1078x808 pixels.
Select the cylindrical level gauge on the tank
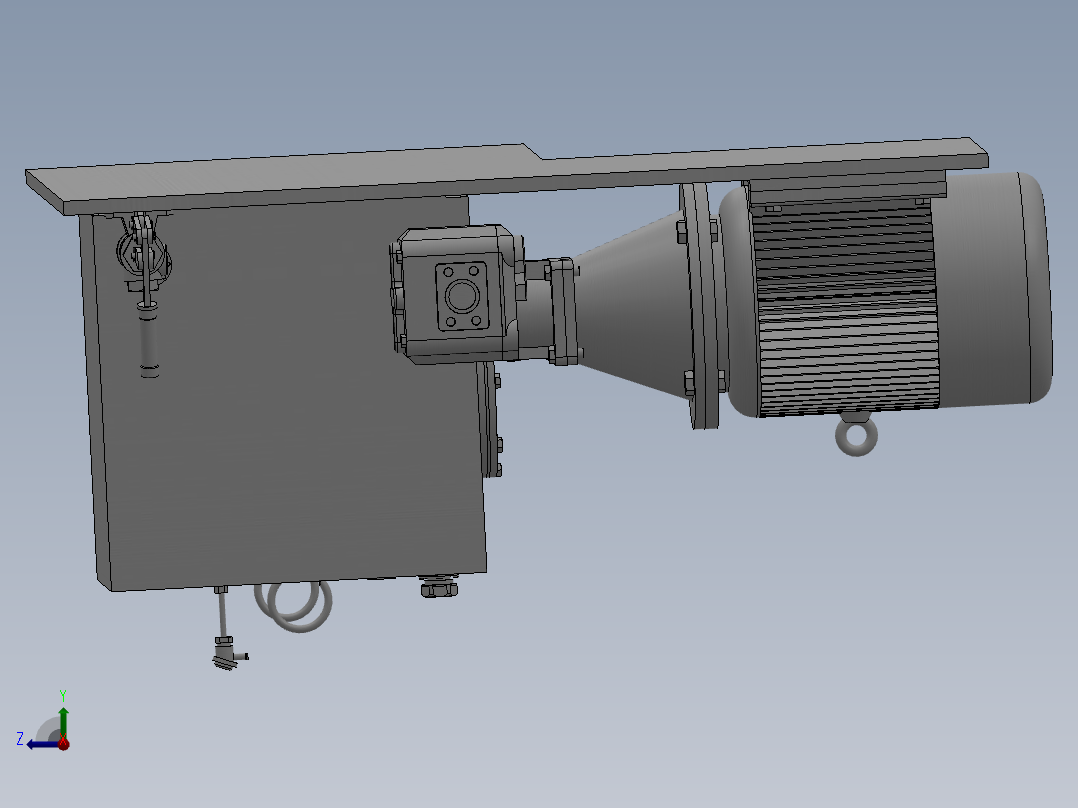pos(148,339)
